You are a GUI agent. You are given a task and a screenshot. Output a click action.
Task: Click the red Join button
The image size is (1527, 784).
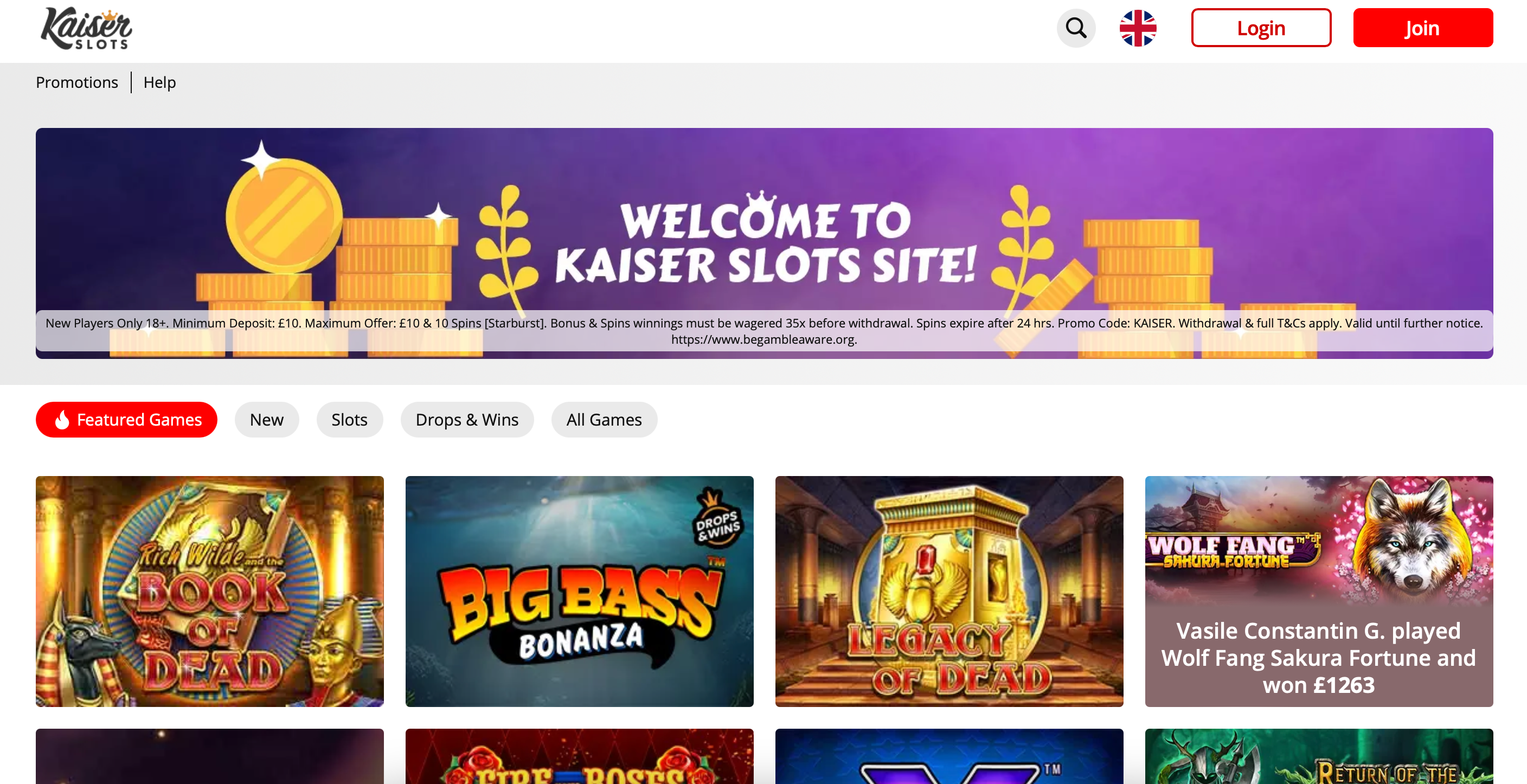coord(1423,28)
